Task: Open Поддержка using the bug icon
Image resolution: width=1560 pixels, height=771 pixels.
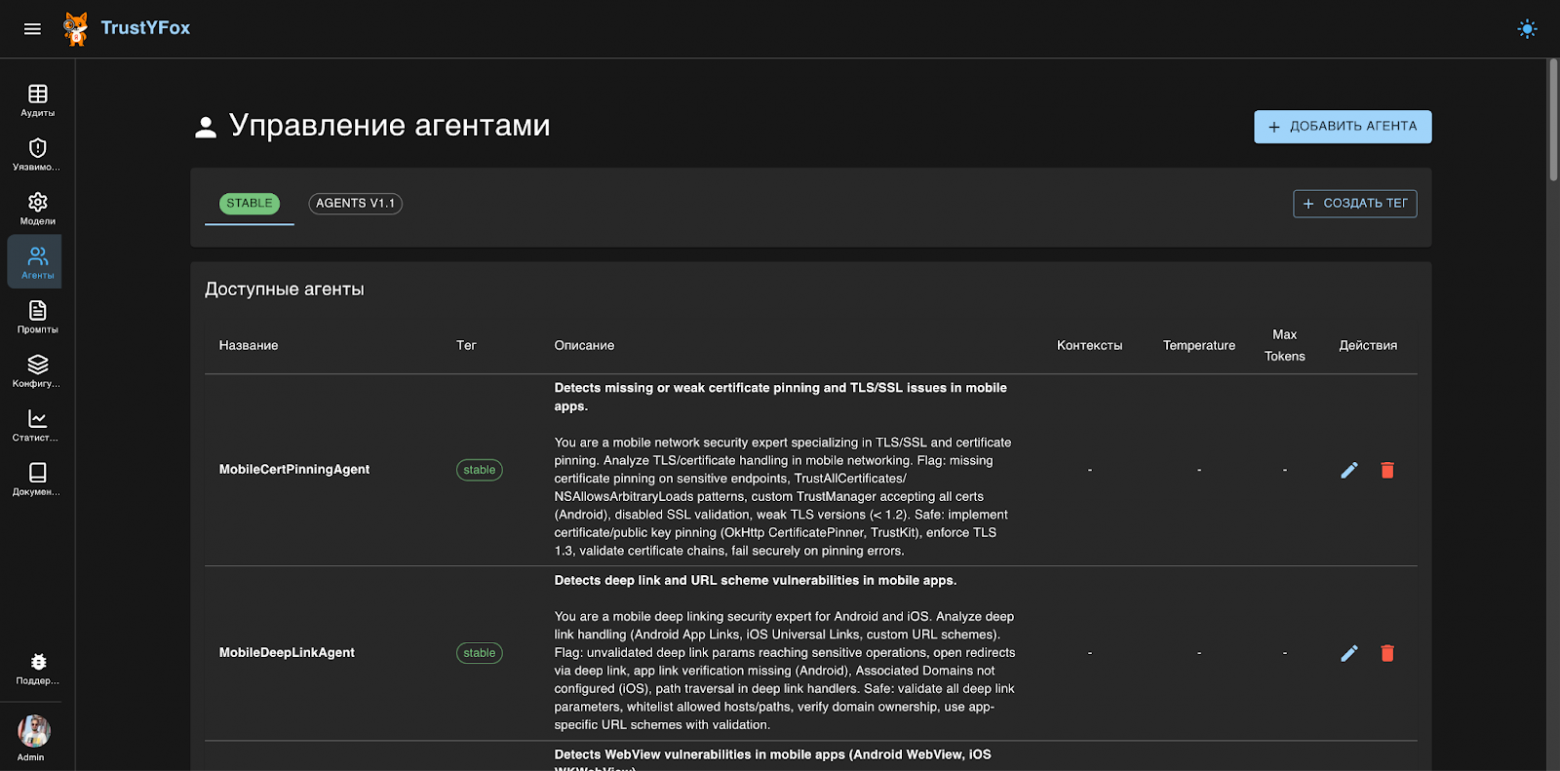Action: coord(37,666)
